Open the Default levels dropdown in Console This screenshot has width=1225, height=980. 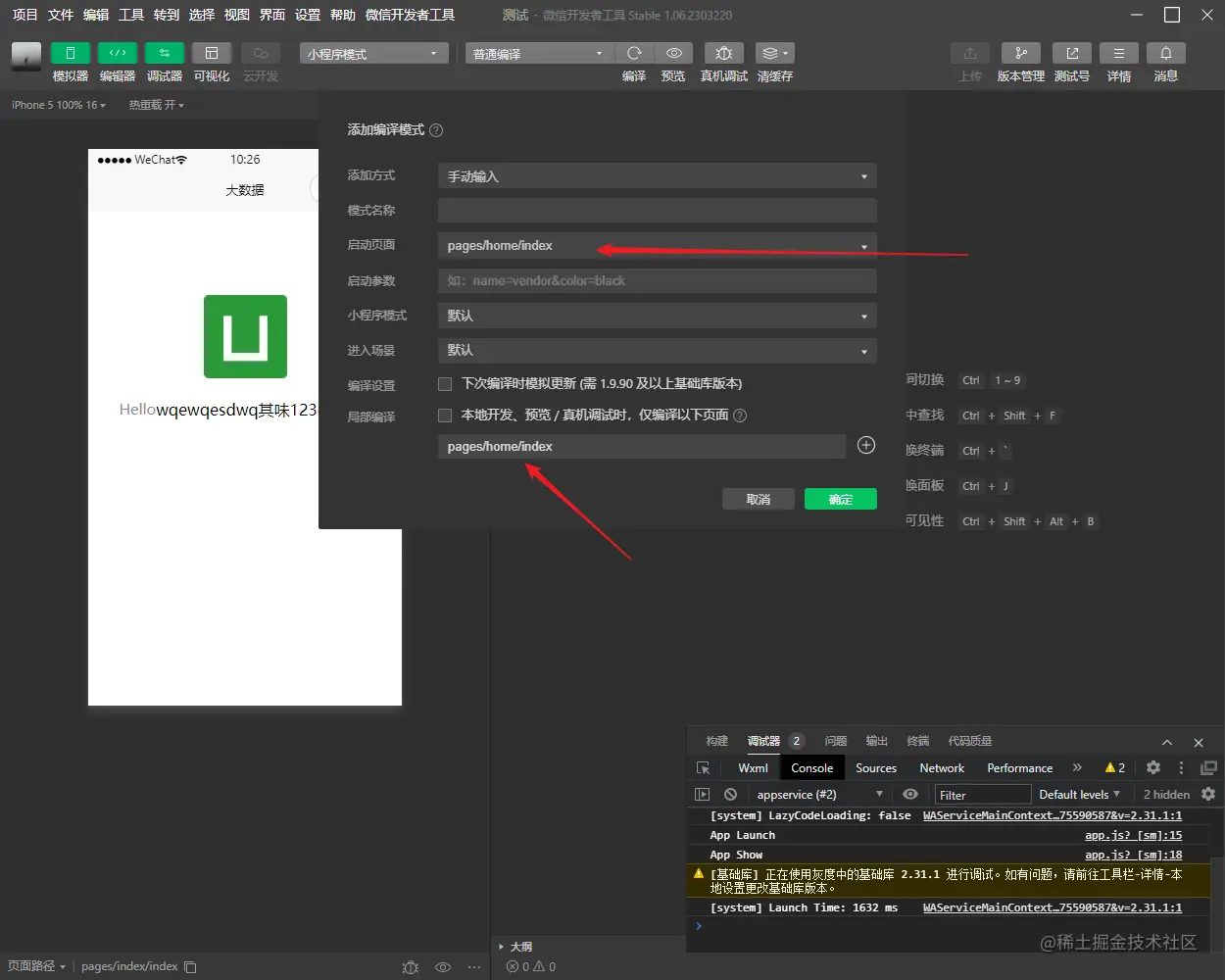point(1079,794)
